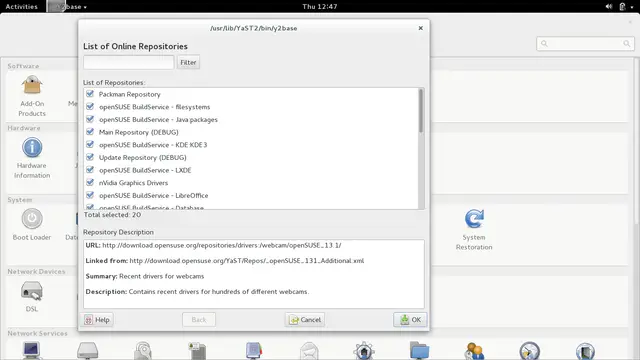The height and width of the screenshot is (360, 640).
Task: Select the "Packman Repository" row text
Action: [129, 94]
